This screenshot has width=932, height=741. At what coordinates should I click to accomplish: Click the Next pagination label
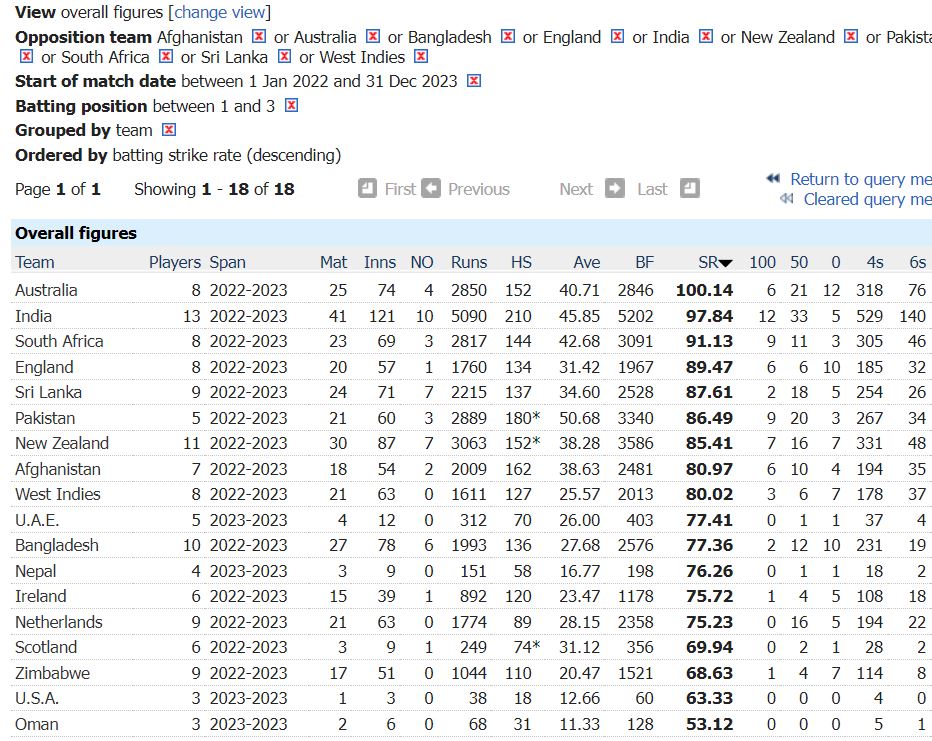click(576, 189)
